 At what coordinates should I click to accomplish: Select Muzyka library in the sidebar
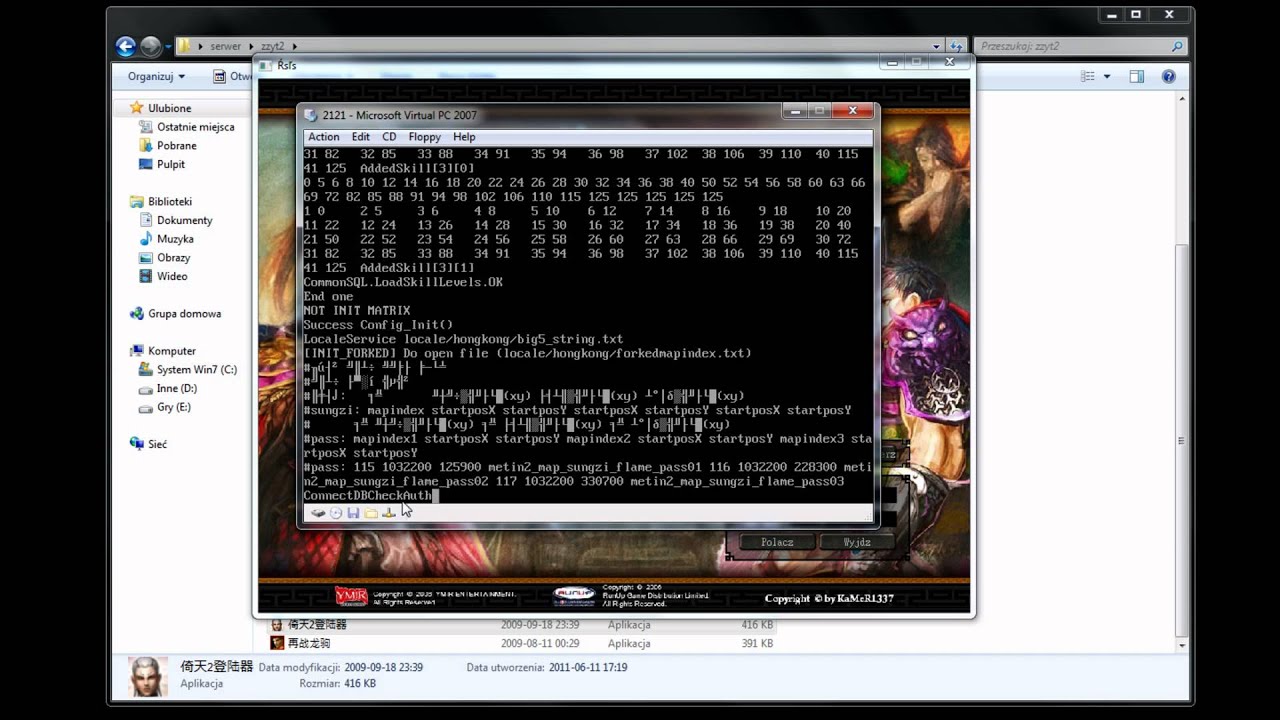pos(175,239)
